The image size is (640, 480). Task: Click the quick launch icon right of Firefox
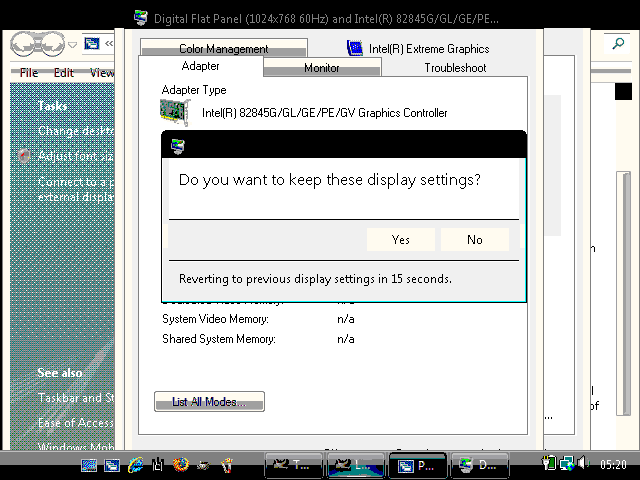pos(203,464)
